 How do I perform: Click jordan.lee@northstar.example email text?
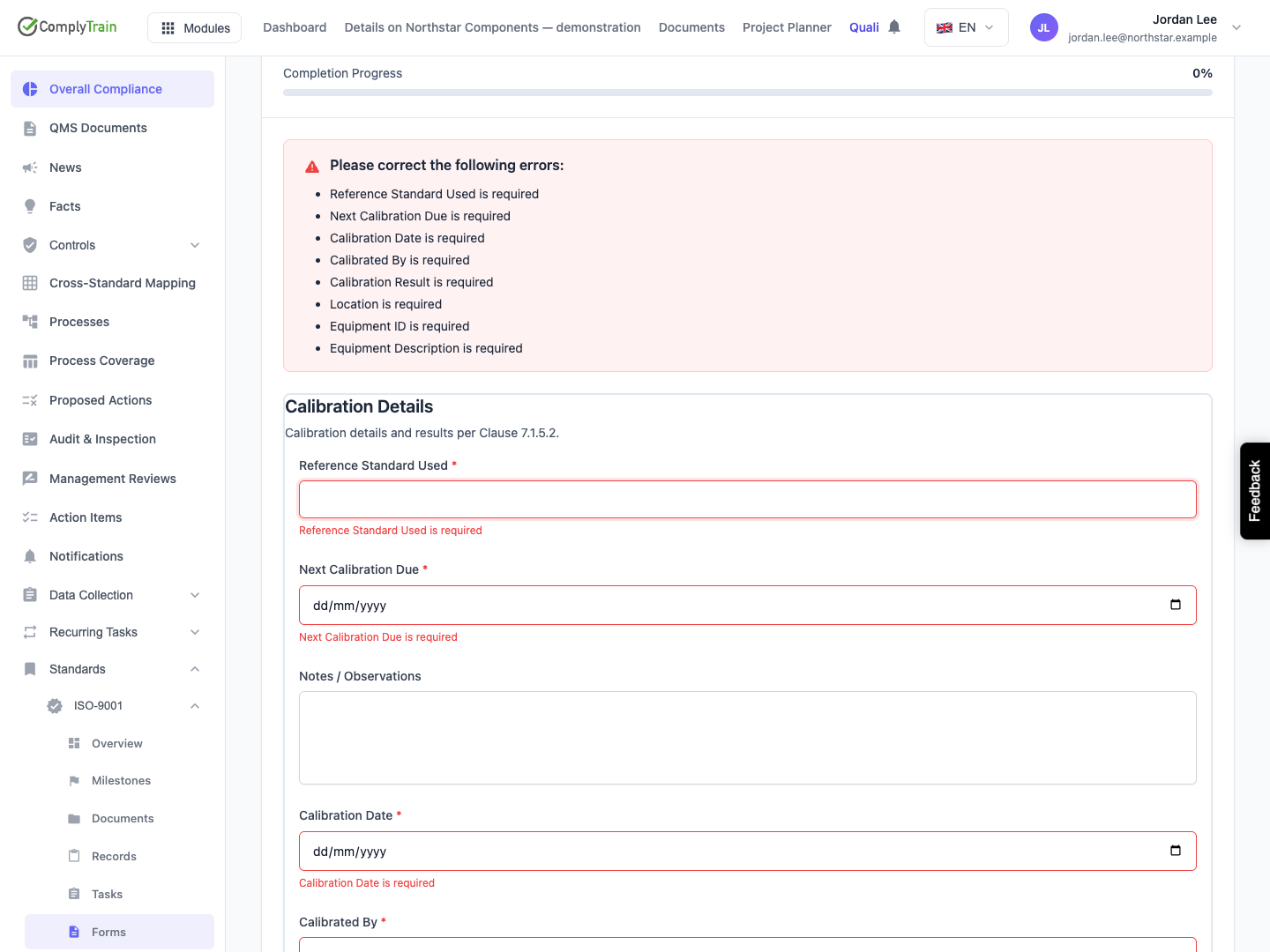(1142, 38)
